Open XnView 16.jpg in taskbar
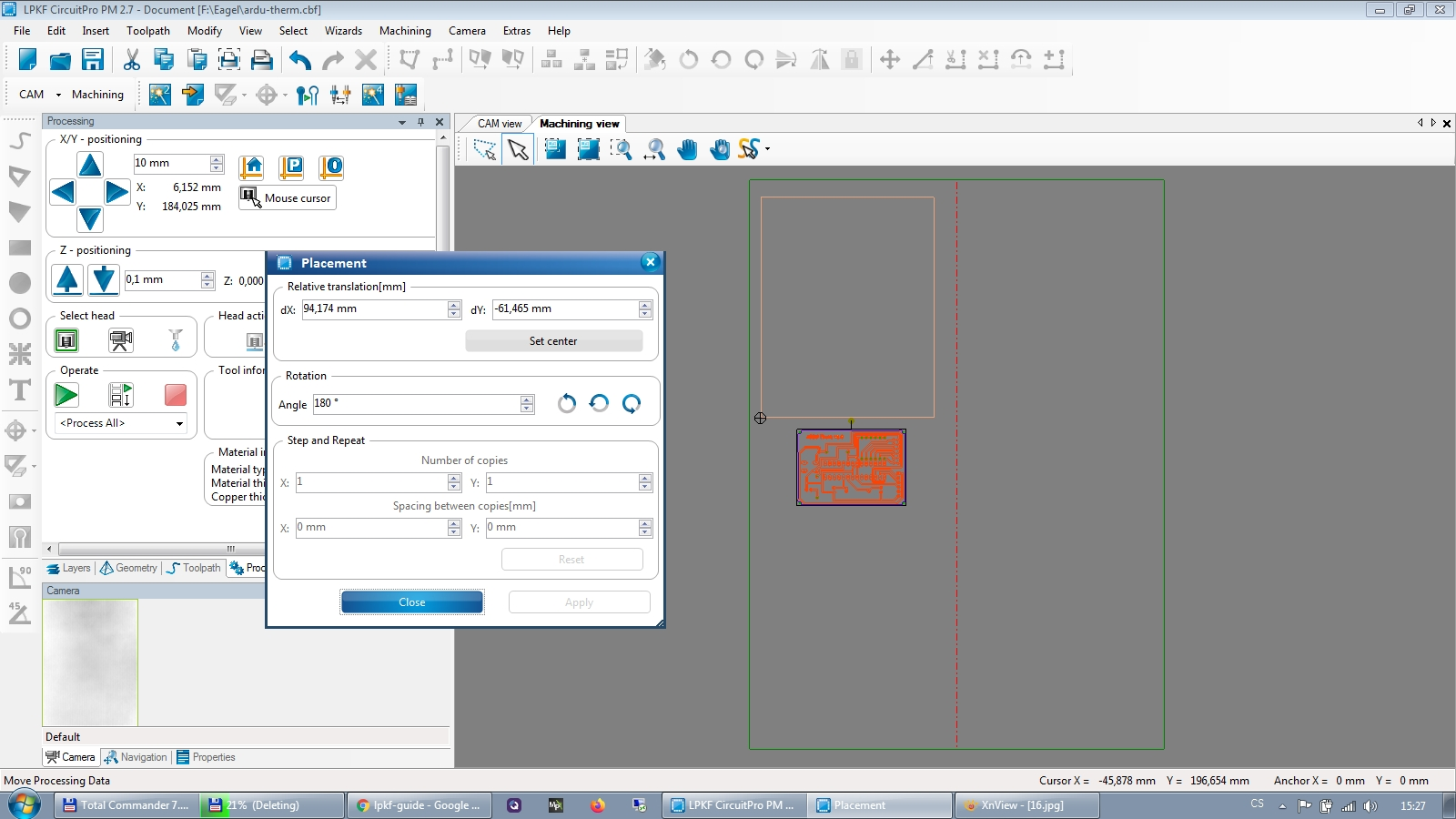Screen dimensions: 1456x819 pos(1026,805)
